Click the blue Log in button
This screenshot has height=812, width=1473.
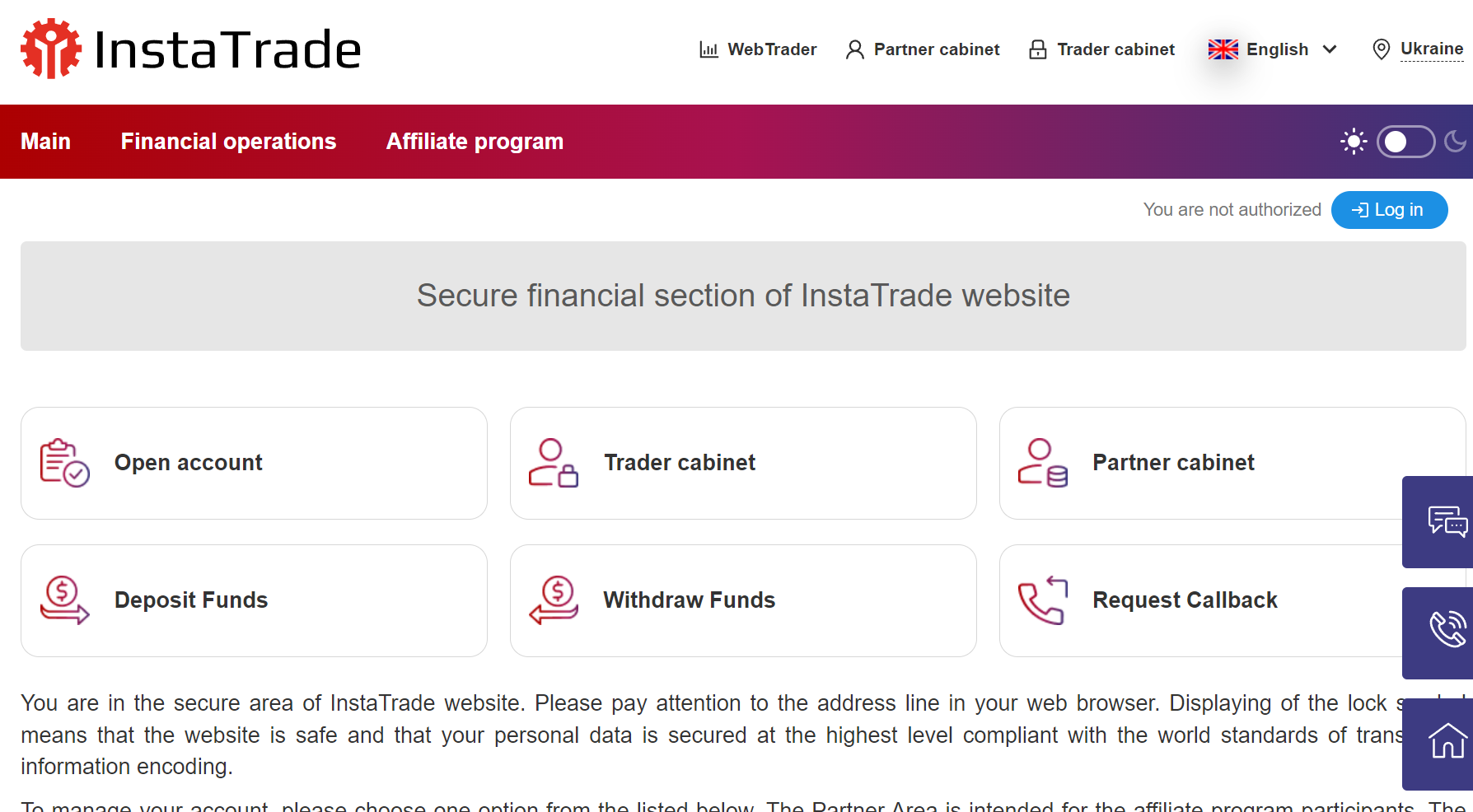click(1389, 210)
